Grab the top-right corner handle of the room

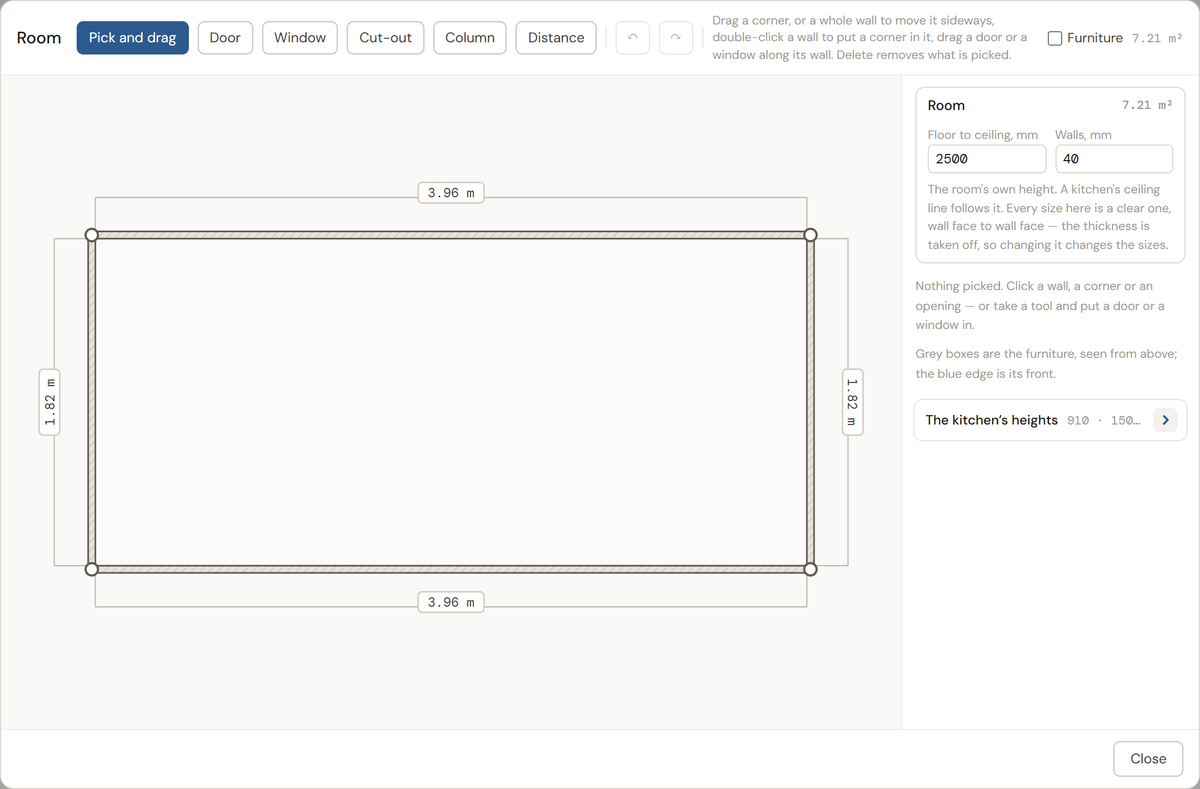[811, 235]
